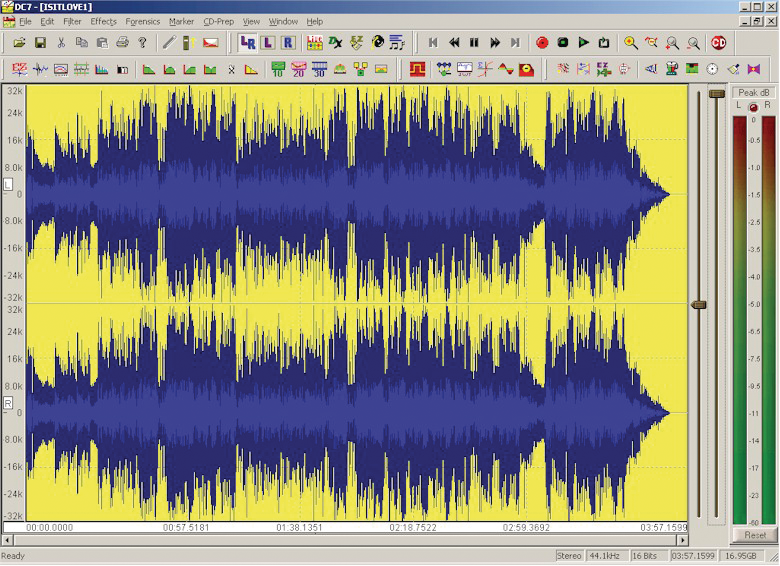Click the Pause playback button
780x566 pixels.
click(x=474, y=43)
